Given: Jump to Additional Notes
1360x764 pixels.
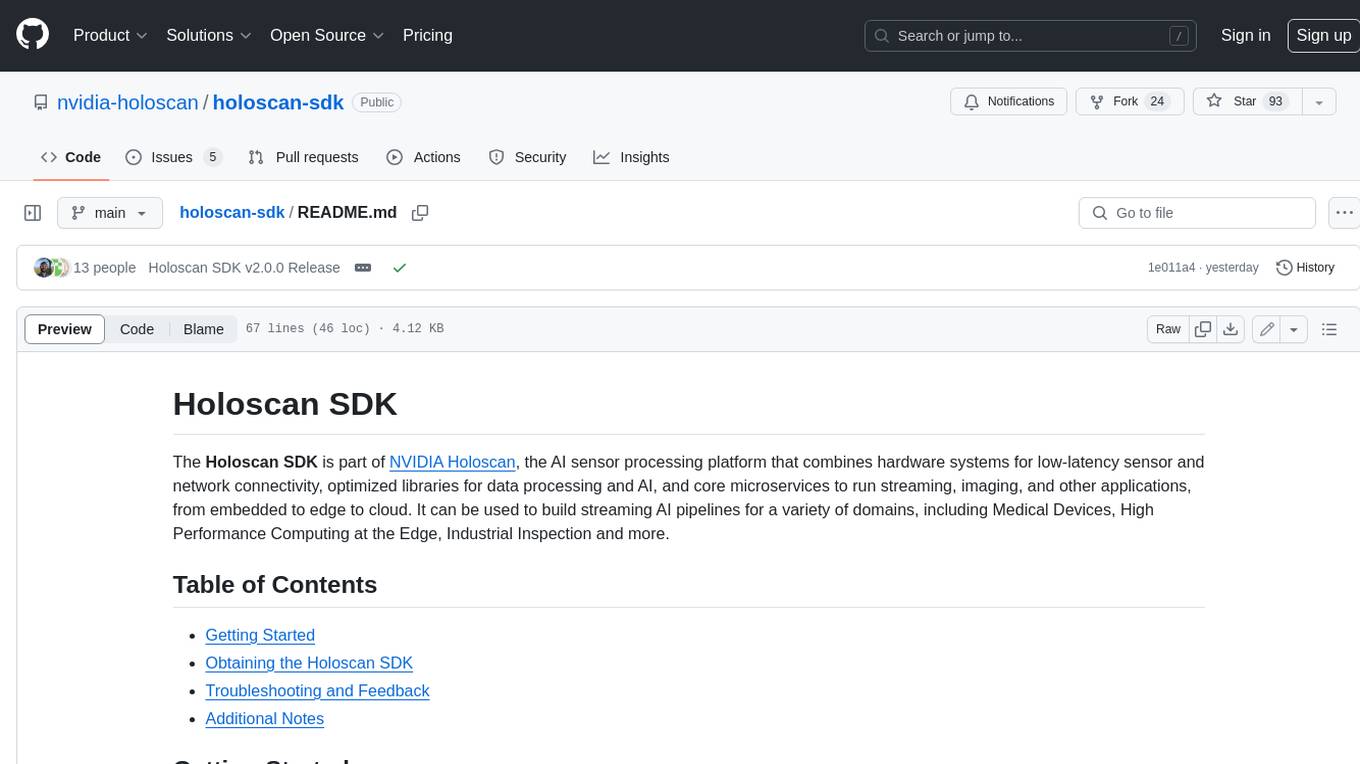Looking at the screenshot, I should 264,719.
